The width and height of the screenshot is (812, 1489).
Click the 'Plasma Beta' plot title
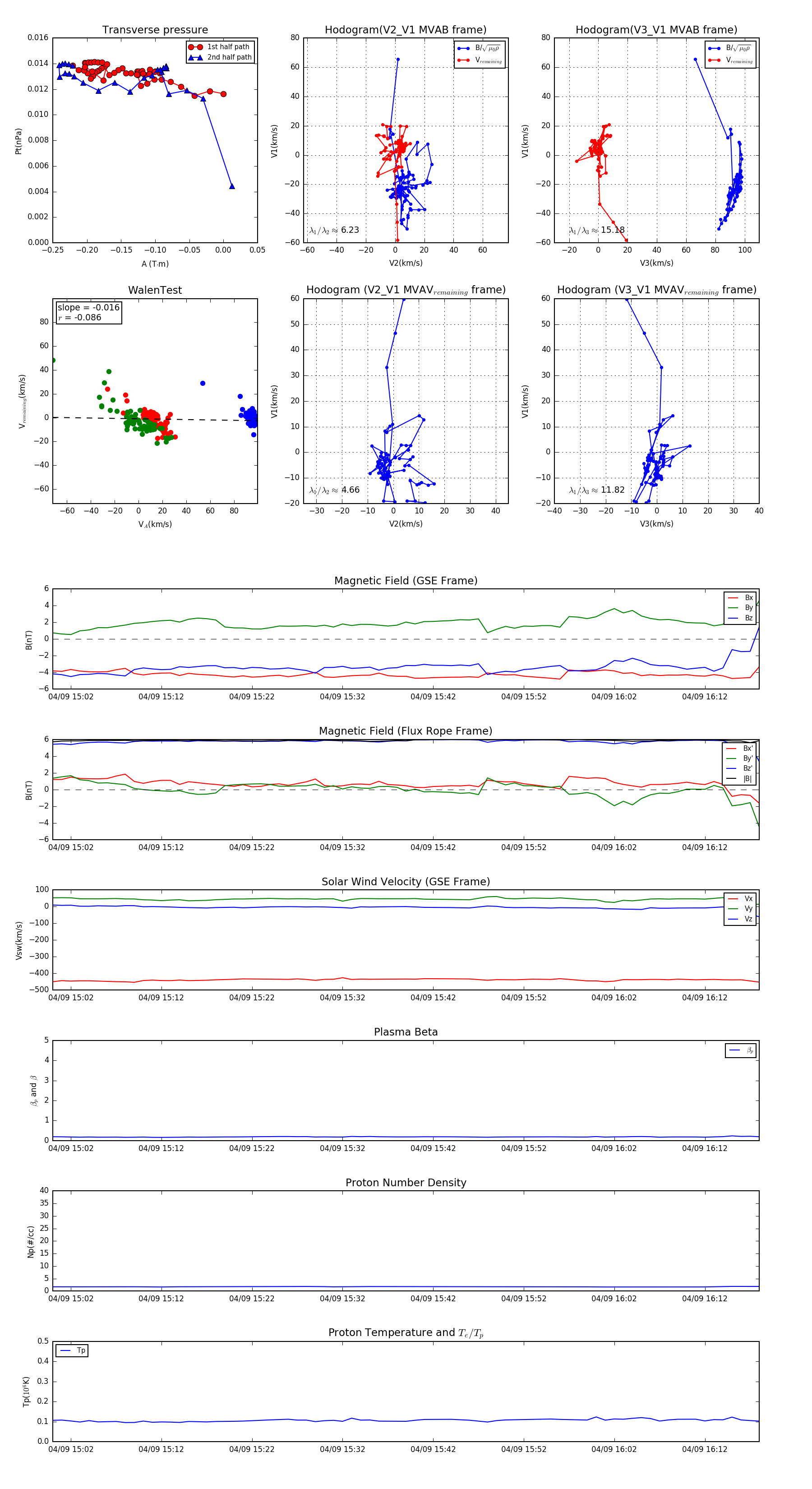406,1032
